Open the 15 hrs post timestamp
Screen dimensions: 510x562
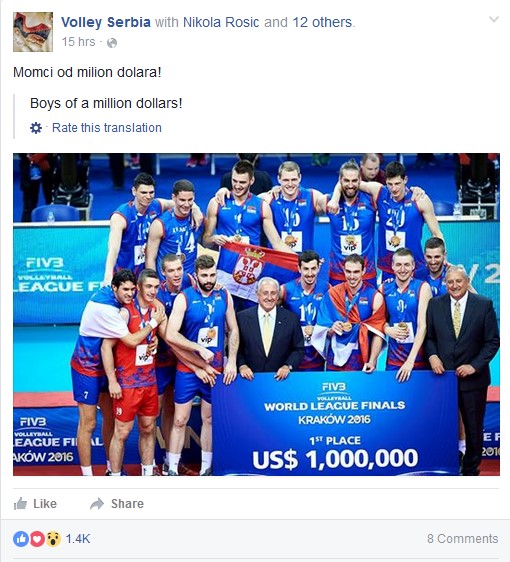pos(78,42)
